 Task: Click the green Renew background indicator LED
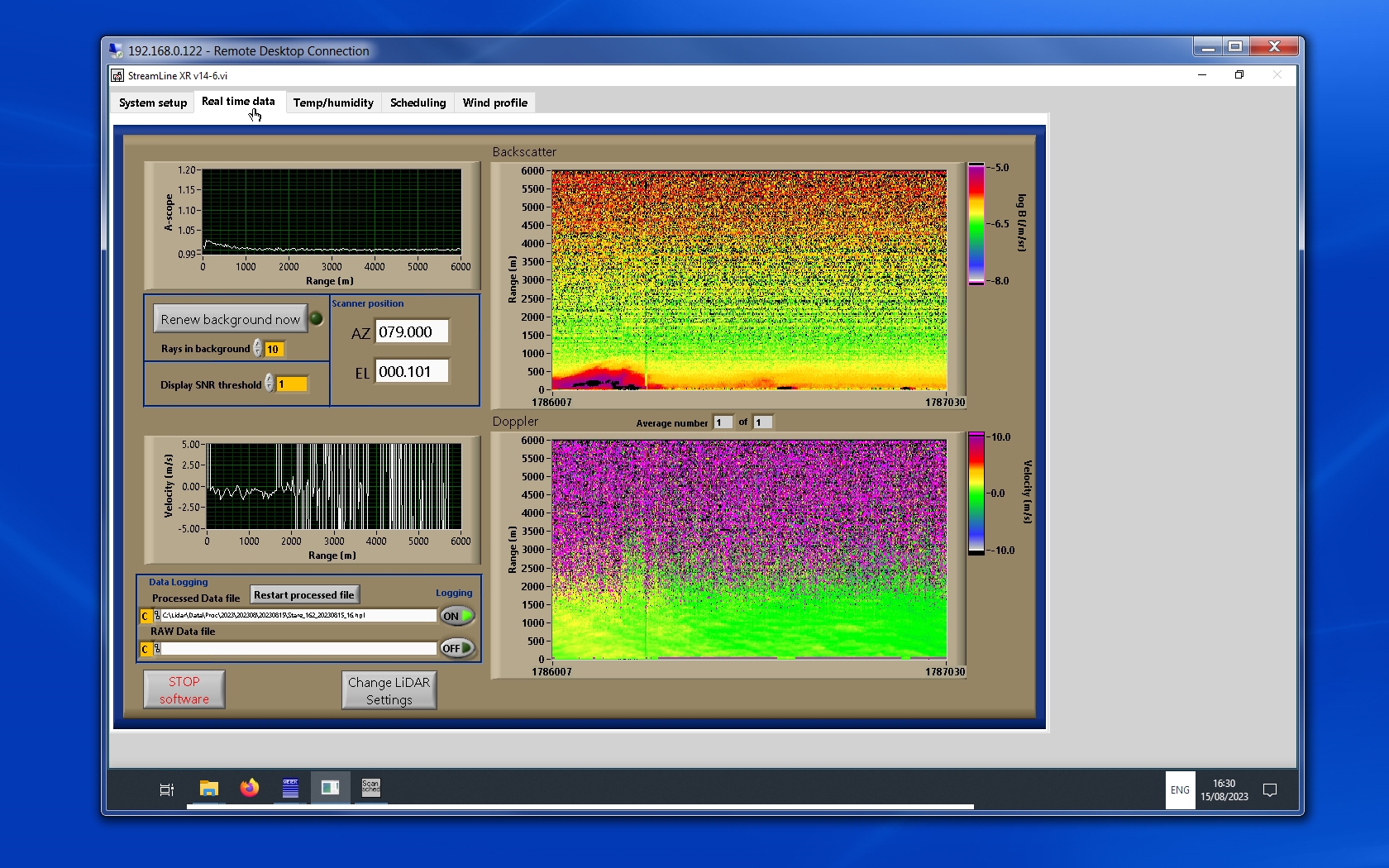pyautogui.click(x=316, y=319)
